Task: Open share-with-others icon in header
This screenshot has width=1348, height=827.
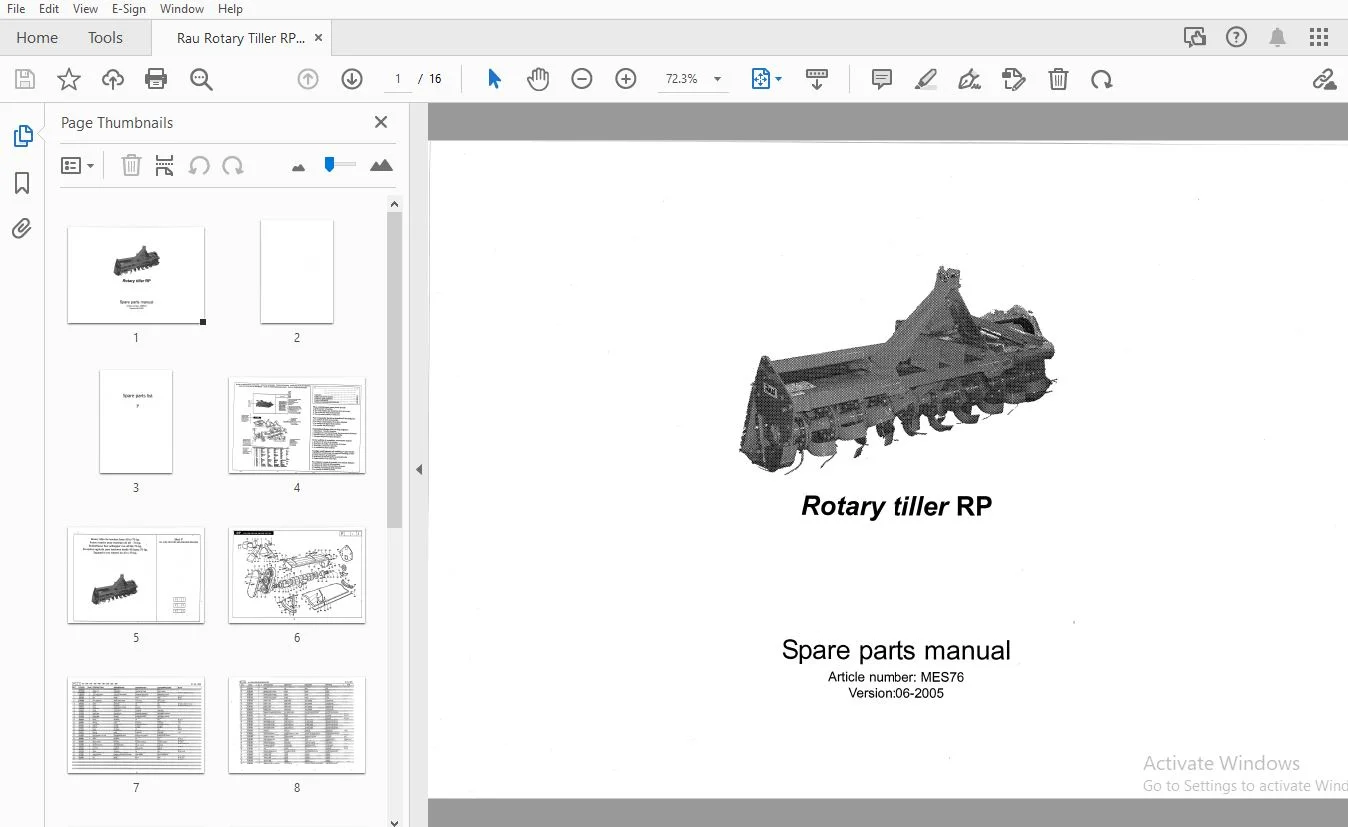Action: click(x=1195, y=38)
